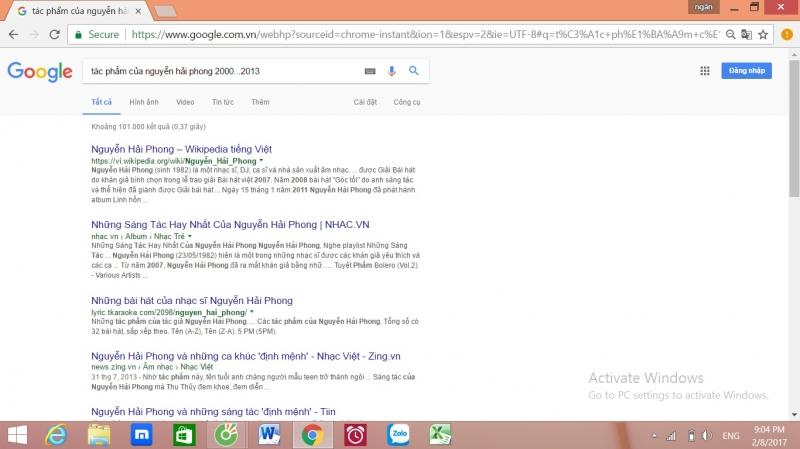800x449 pixels.
Task: Click the blue magnifier search button
Action: point(413,71)
